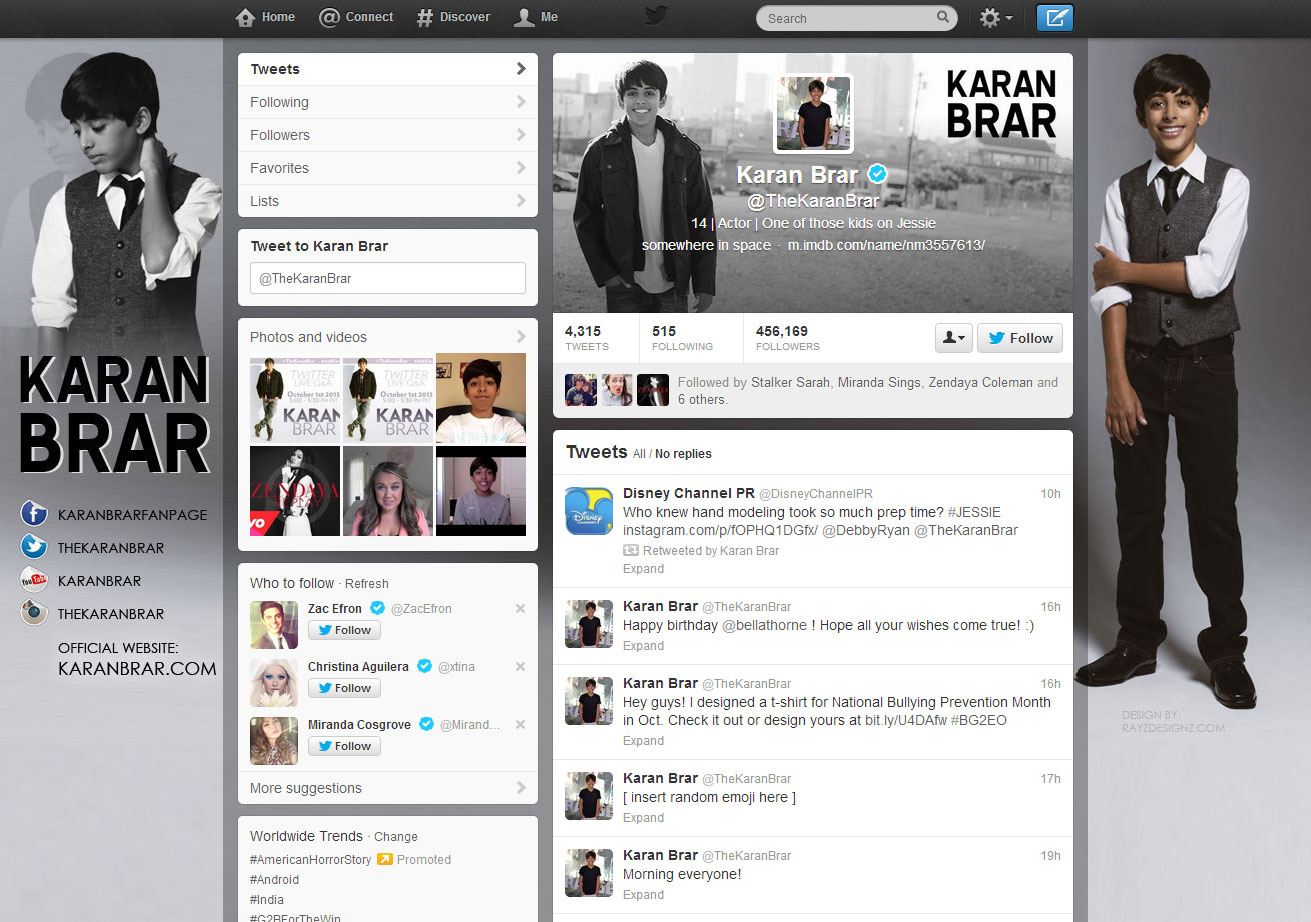1311x922 pixels.
Task: Click inside the Tweet to Karan Brar field
Action: (387, 278)
